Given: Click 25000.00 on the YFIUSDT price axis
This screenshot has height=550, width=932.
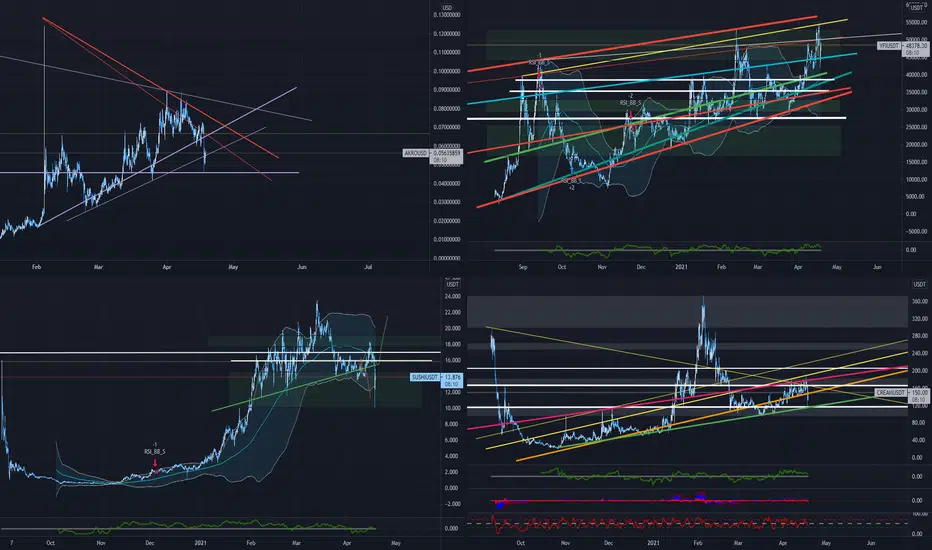Looking at the screenshot, I should tap(916, 127).
